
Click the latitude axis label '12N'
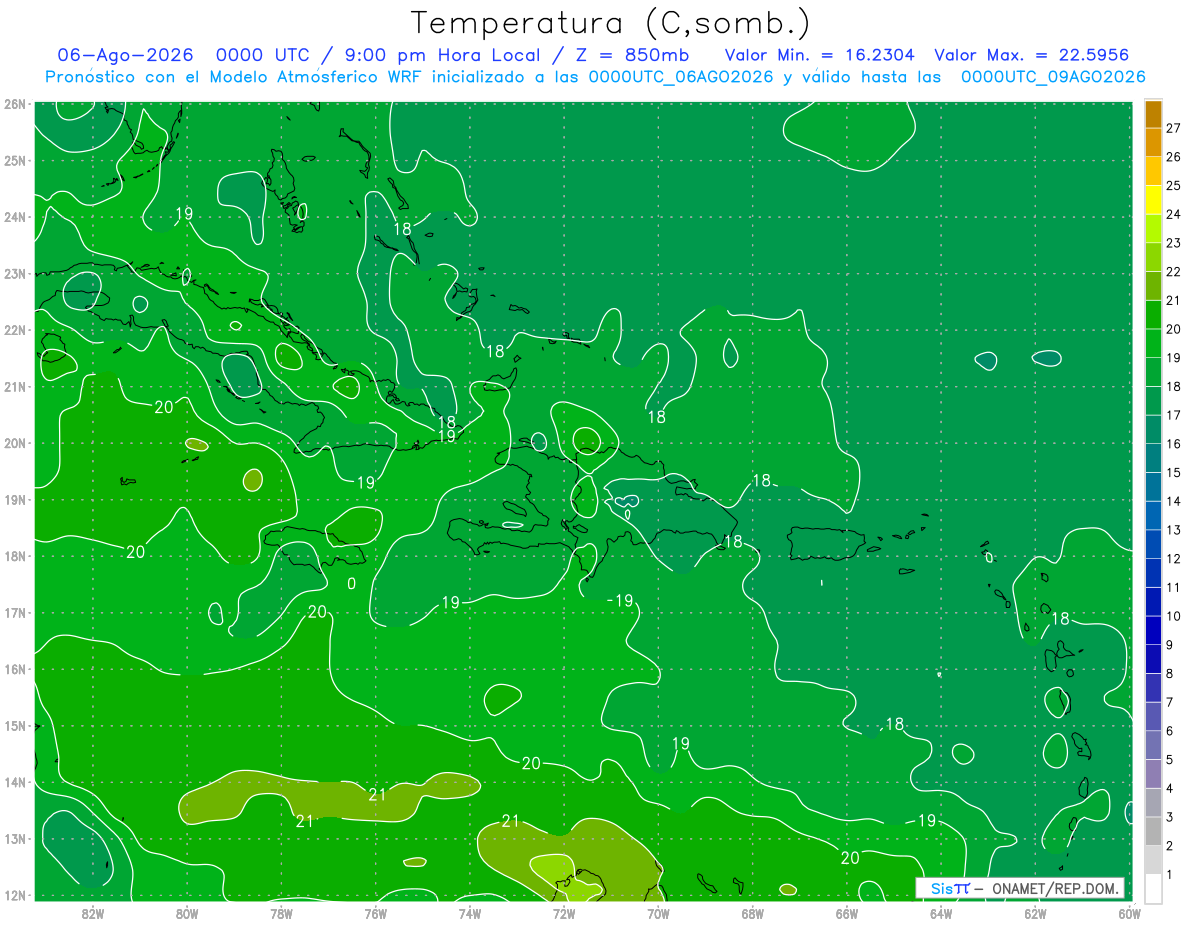(x=15, y=895)
